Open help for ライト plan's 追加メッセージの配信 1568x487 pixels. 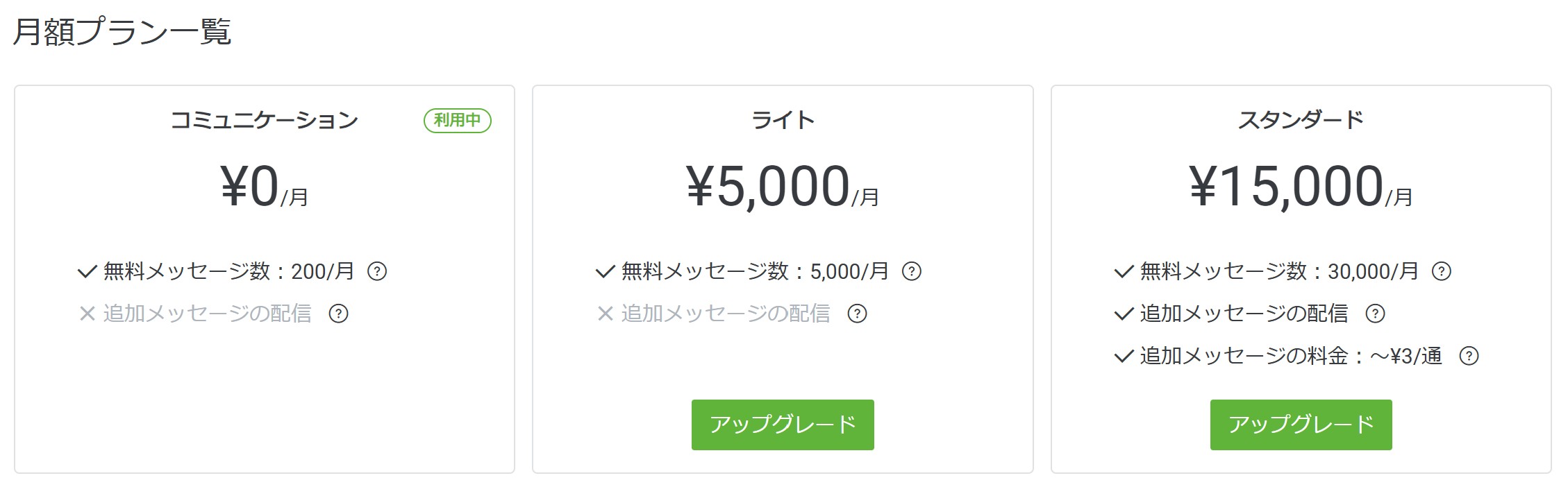(x=857, y=314)
